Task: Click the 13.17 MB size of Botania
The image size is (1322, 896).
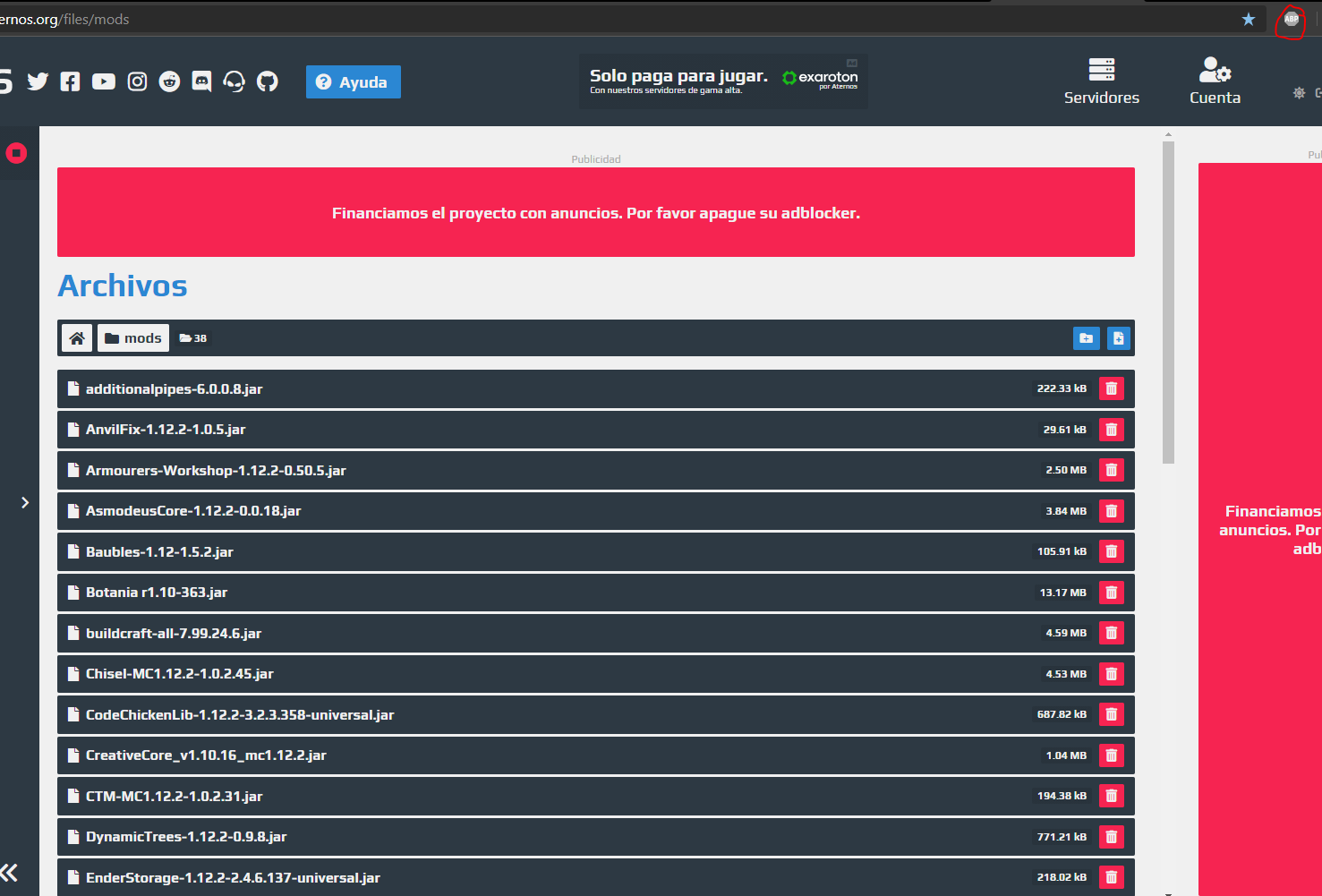Action: pos(1063,593)
